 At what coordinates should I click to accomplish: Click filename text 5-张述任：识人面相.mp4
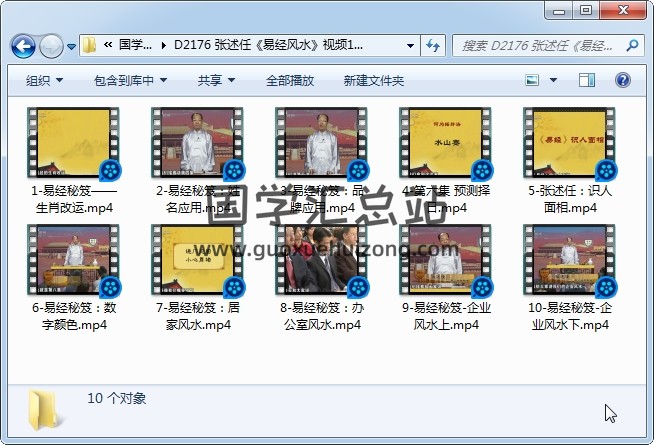click(x=570, y=199)
